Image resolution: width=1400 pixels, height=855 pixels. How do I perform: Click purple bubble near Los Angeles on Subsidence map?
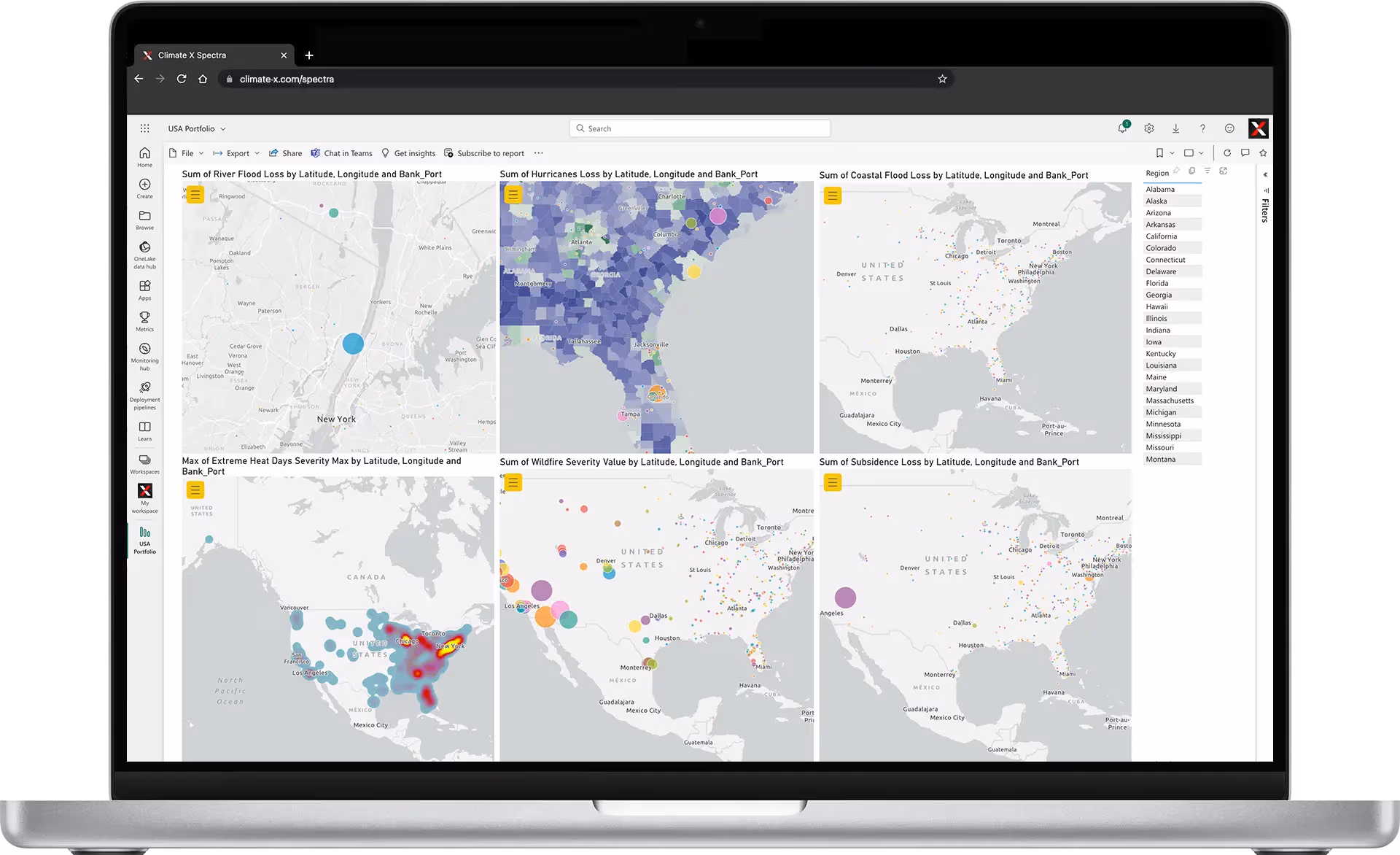tap(845, 597)
